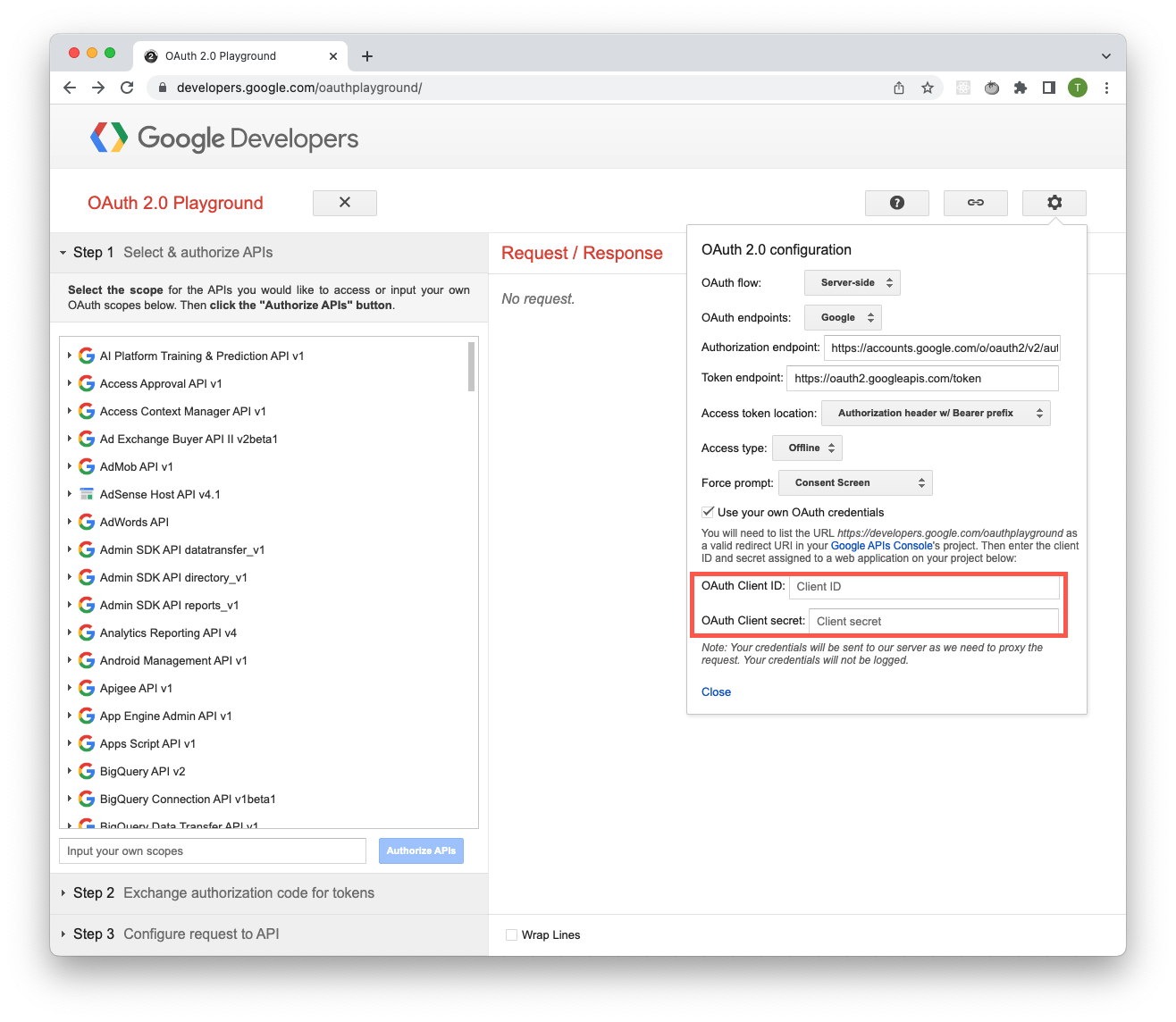Reload the page

click(x=127, y=88)
